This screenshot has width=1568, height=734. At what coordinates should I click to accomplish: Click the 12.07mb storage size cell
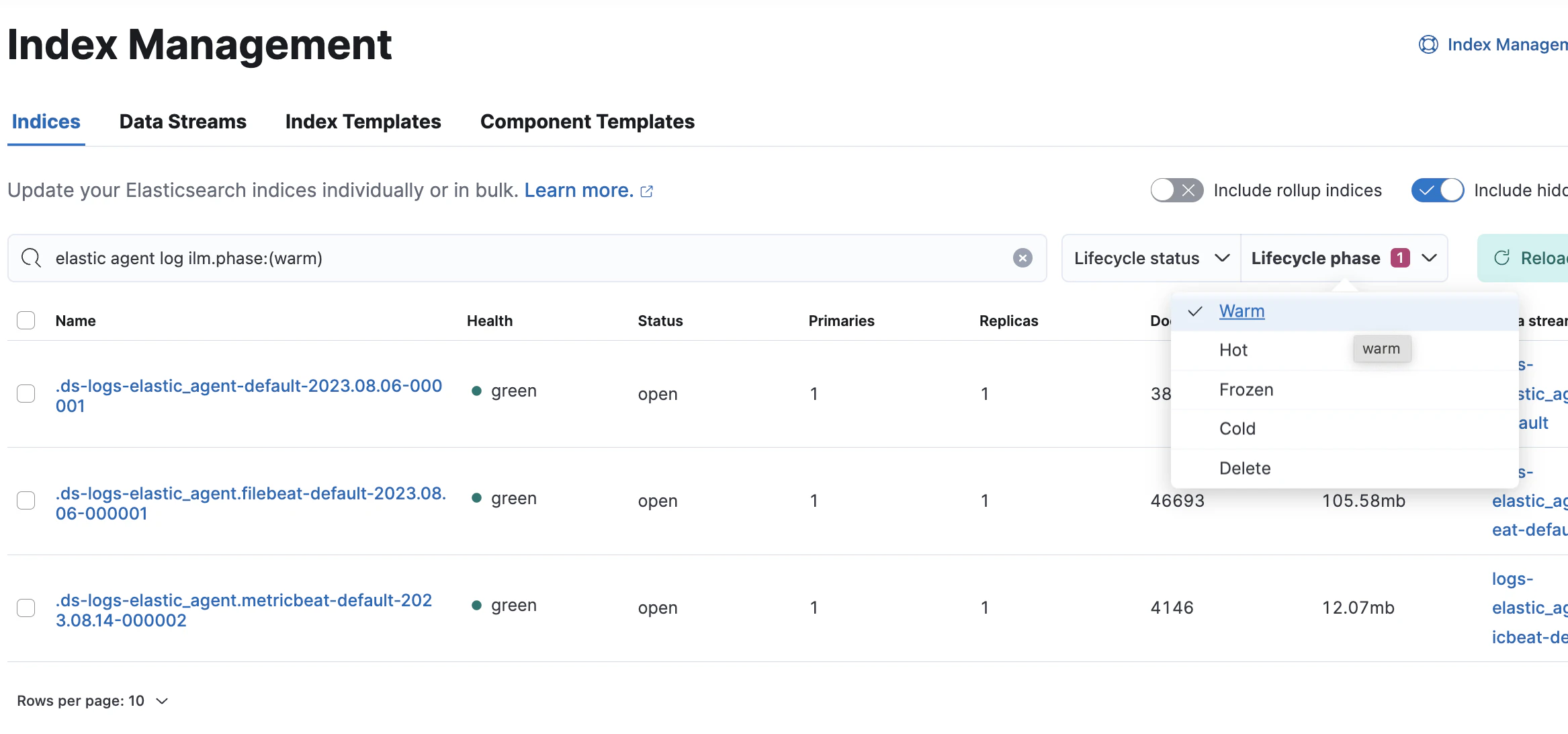[x=1358, y=608]
